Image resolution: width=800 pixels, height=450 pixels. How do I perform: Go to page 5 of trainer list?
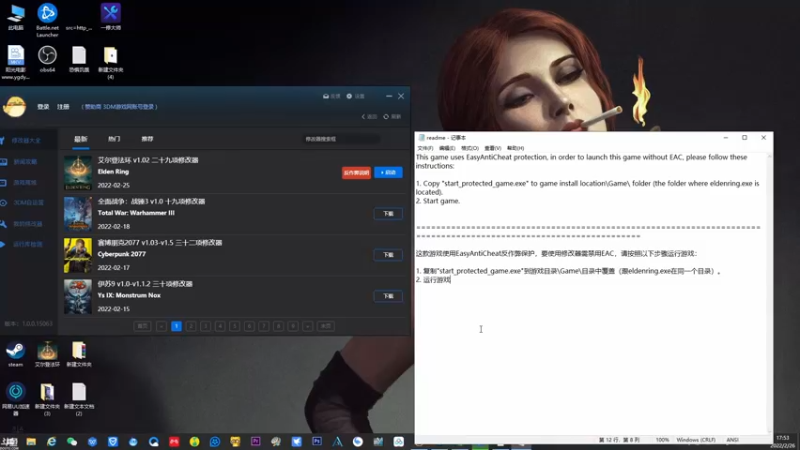[x=235, y=326]
